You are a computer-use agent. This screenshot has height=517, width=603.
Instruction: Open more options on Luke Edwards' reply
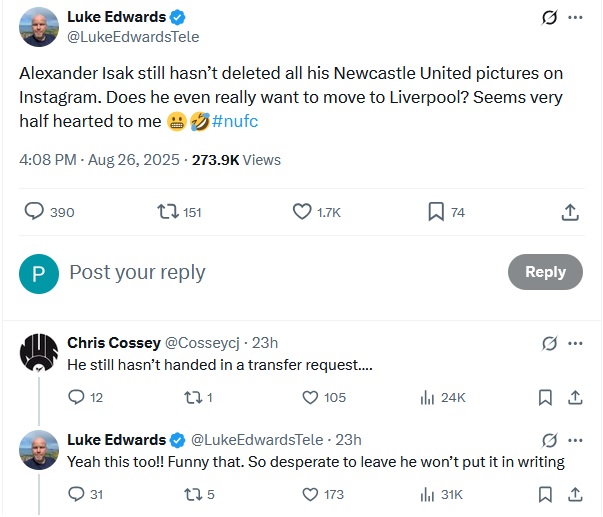click(x=575, y=440)
